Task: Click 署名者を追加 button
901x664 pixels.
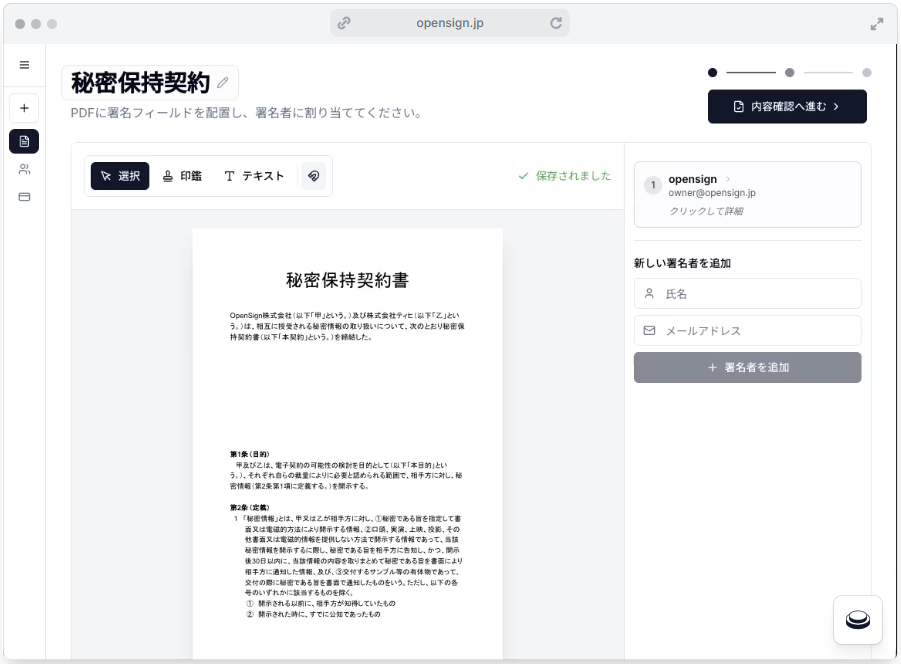Action: 747,367
